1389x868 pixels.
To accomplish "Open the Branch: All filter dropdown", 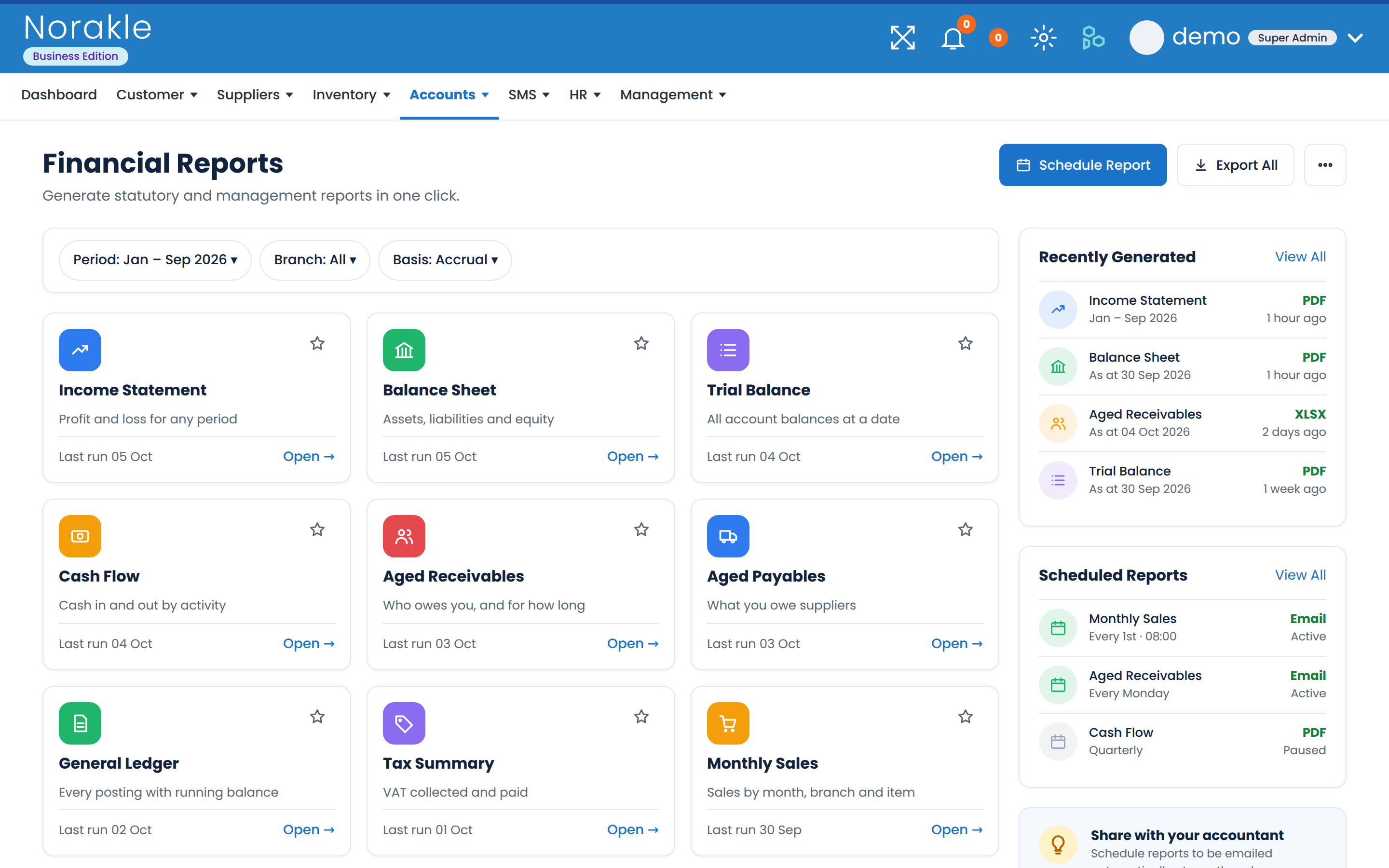I will pos(314,260).
